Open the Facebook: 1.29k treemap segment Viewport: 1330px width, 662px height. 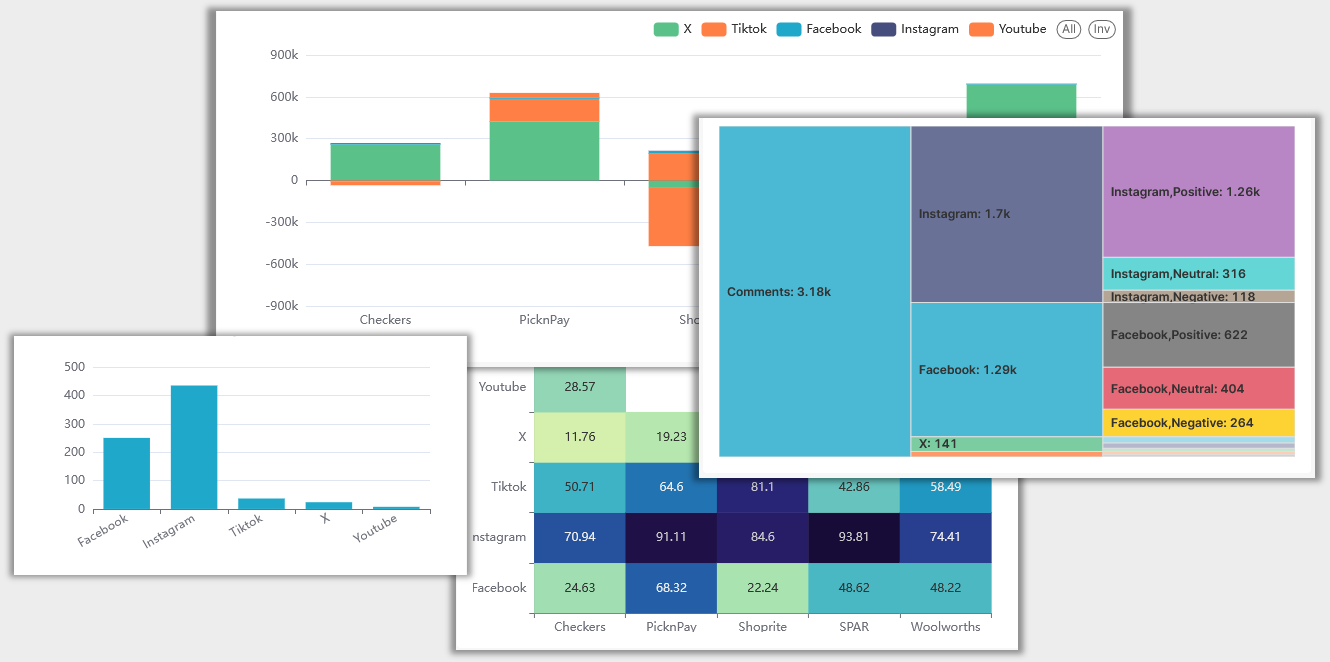(x=1003, y=369)
